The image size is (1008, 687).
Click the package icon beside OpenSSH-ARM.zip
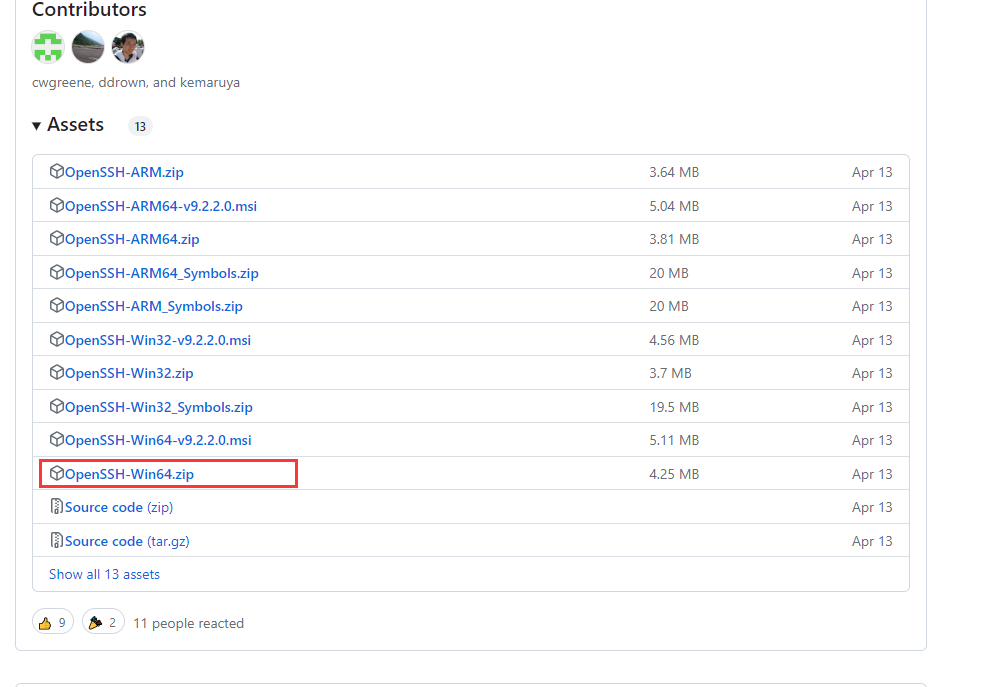point(57,171)
